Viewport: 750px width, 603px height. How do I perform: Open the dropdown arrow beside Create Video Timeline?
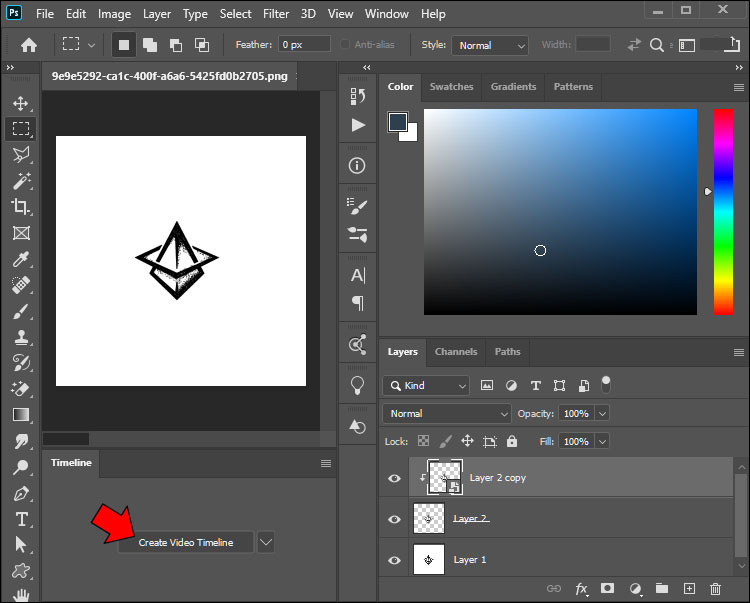265,542
